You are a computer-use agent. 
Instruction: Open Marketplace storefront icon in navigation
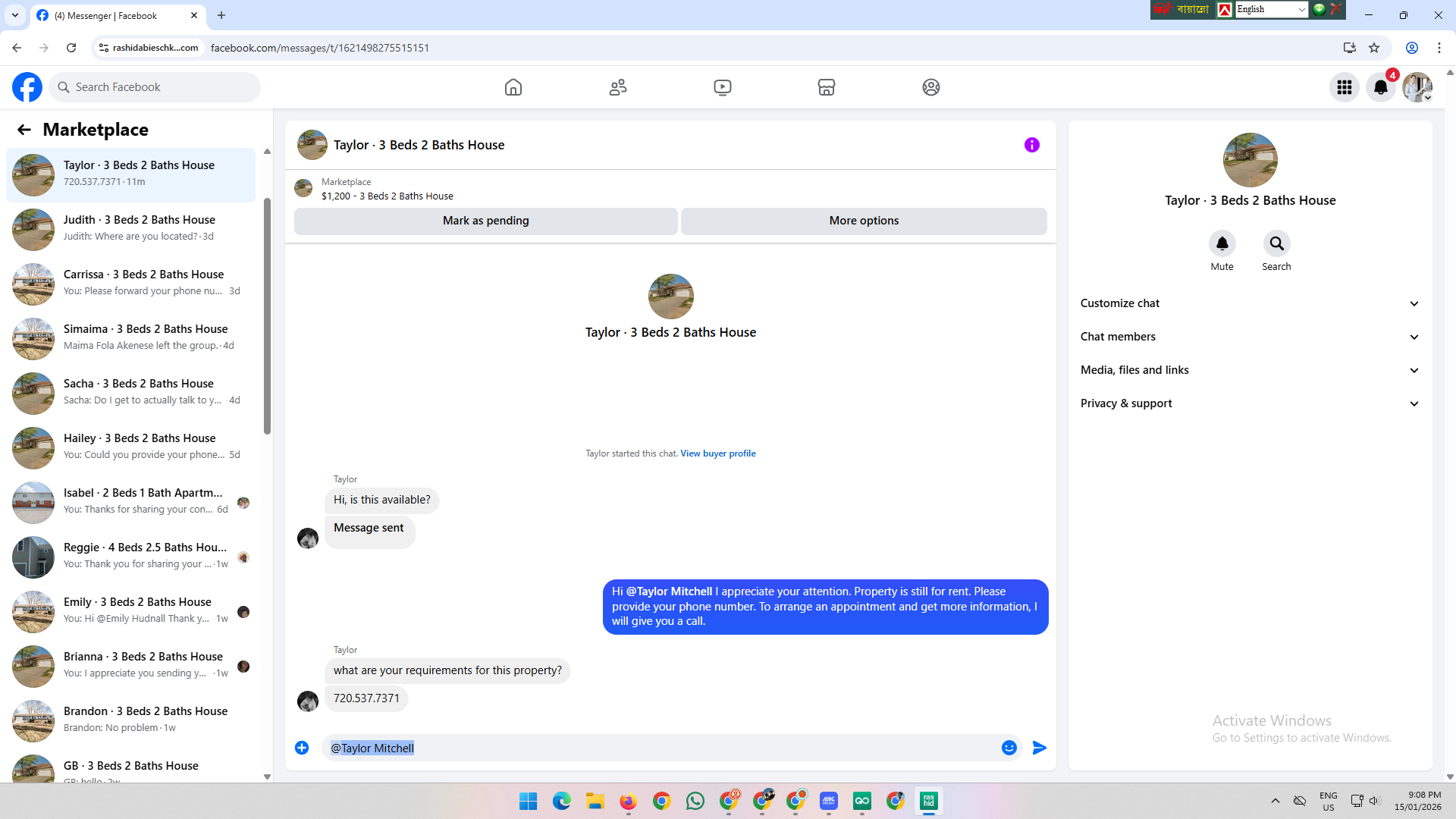pyautogui.click(x=827, y=87)
